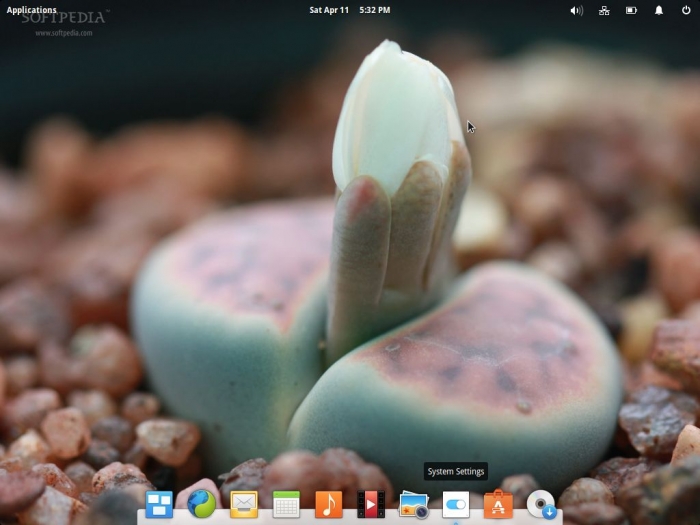Viewport: 700px width, 525px height.
Task: Click the date Sat Apr 11 in panel
Action: pos(330,10)
